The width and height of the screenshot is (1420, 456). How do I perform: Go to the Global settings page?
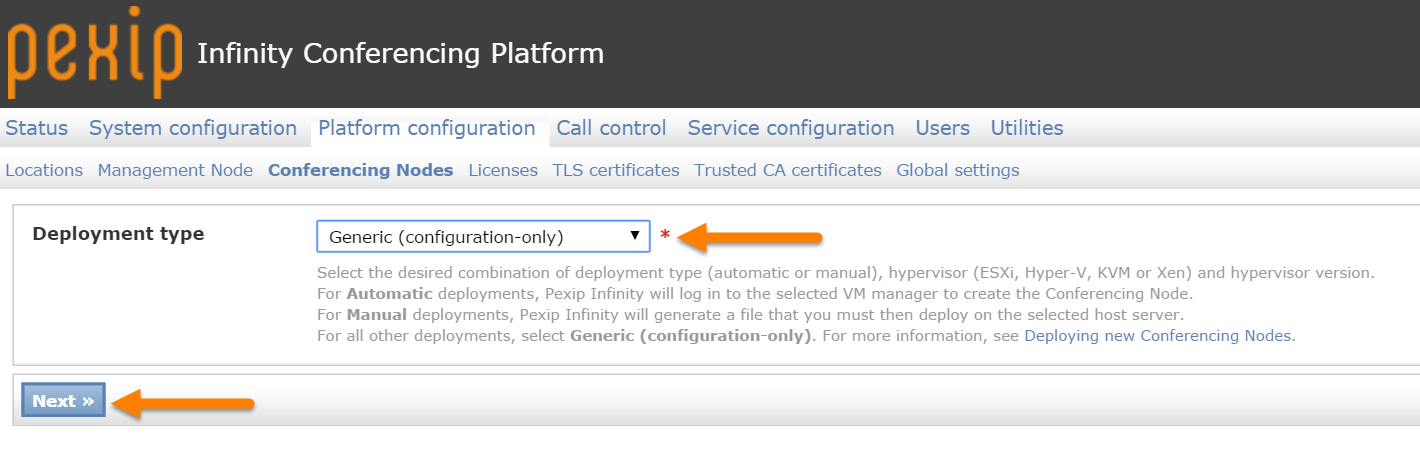(958, 170)
